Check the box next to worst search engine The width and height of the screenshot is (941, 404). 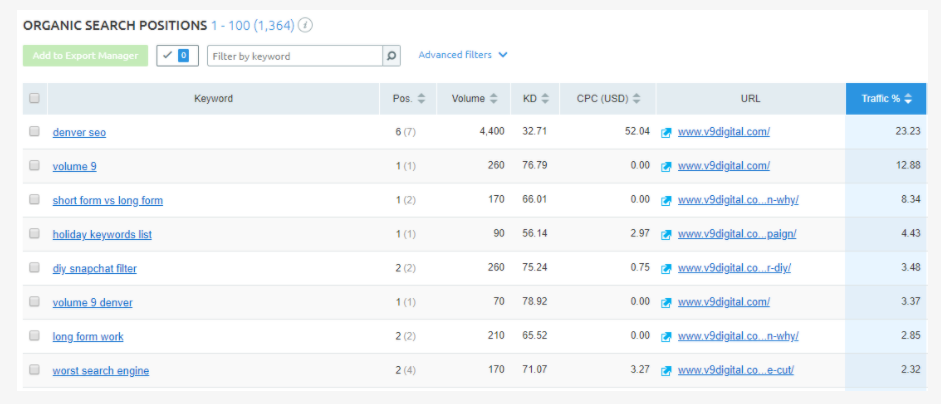(35, 370)
